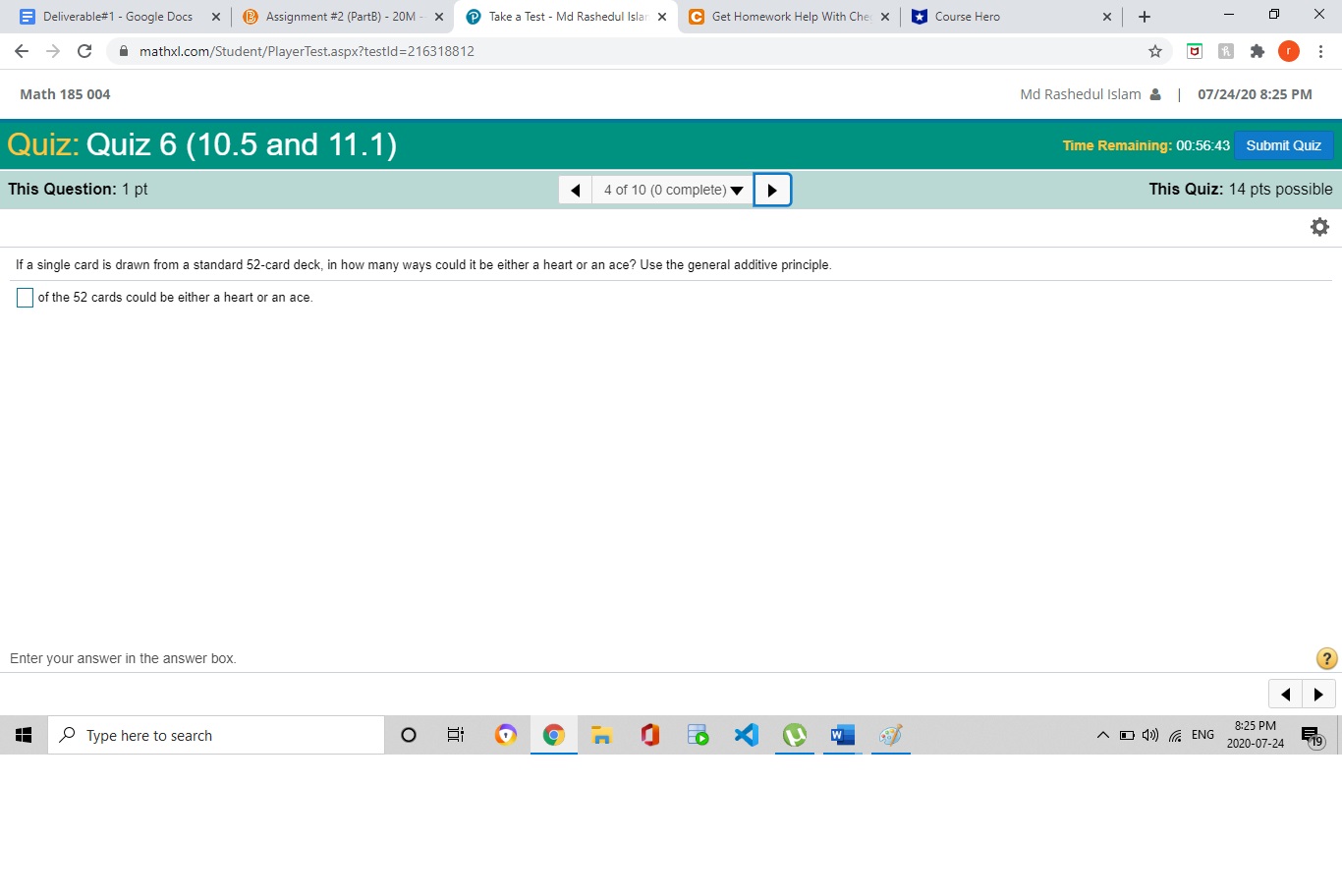The height and width of the screenshot is (896, 1342).
Task: Click the Wi-Fi network tray icon
Action: [x=1175, y=734]
